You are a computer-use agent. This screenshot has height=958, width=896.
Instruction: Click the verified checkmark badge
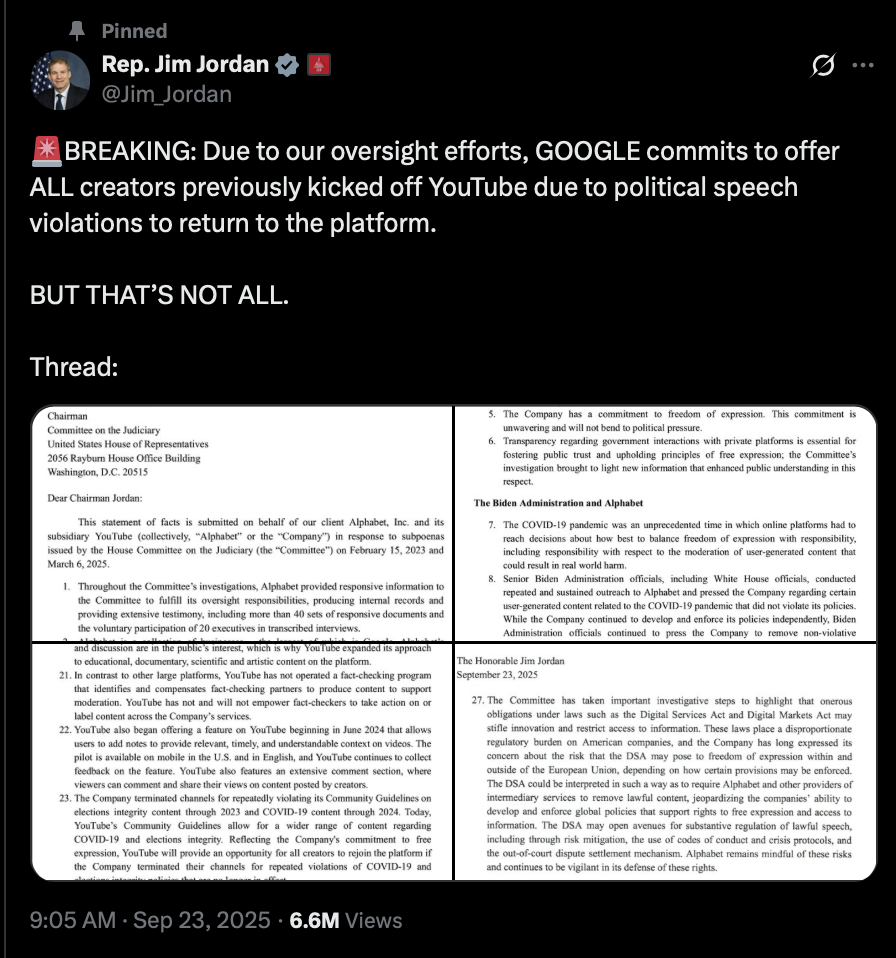tap(287, 66)
